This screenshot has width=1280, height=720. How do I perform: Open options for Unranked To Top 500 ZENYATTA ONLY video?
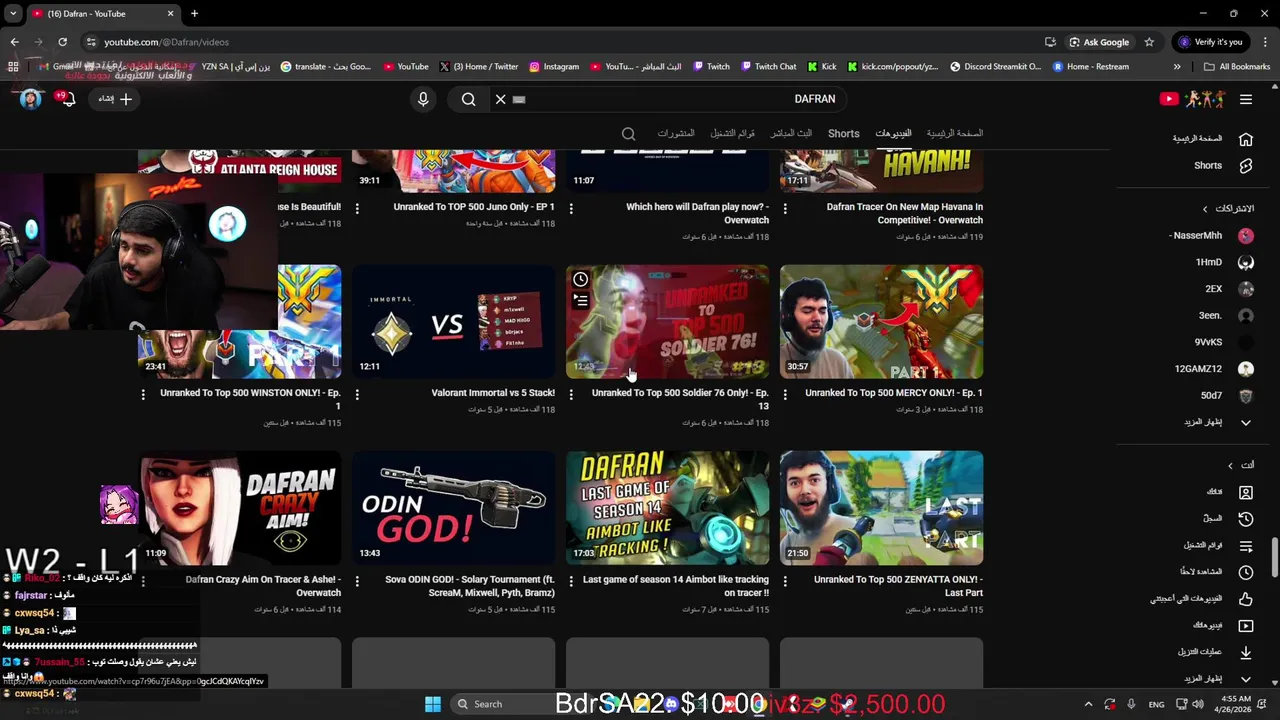pos(785,580)
